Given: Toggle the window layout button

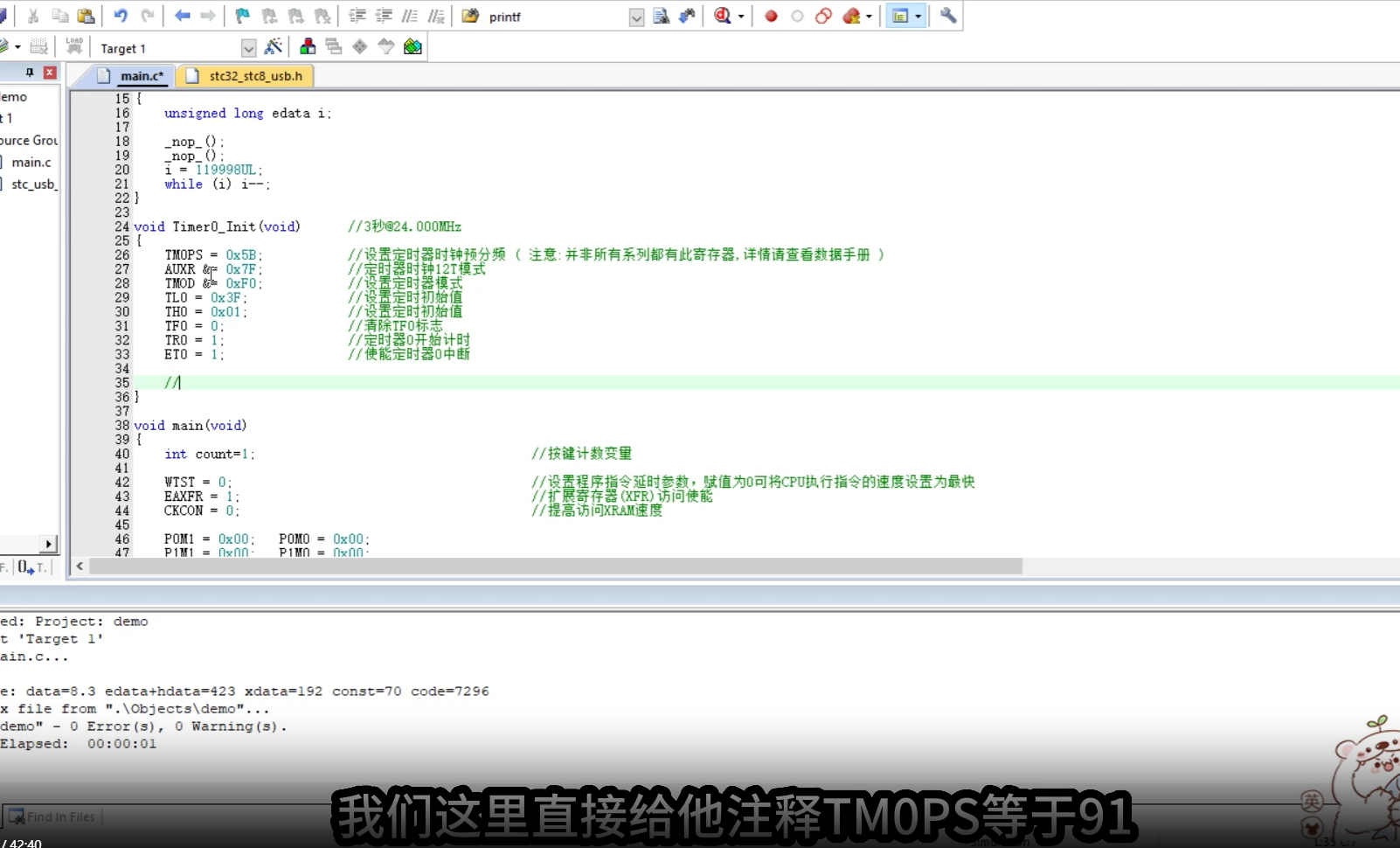Looking at the screenshot, I should tap(899, 16).
